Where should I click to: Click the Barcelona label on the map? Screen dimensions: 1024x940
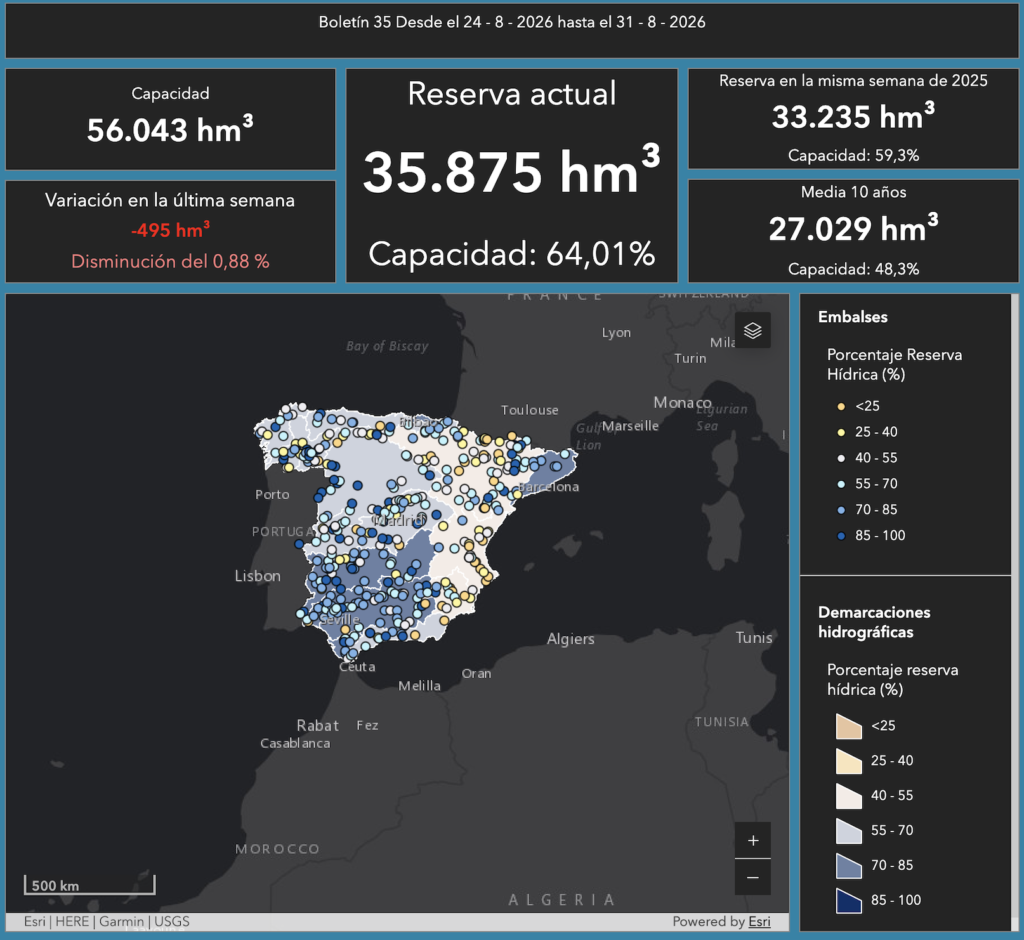[x=549, y=487]
